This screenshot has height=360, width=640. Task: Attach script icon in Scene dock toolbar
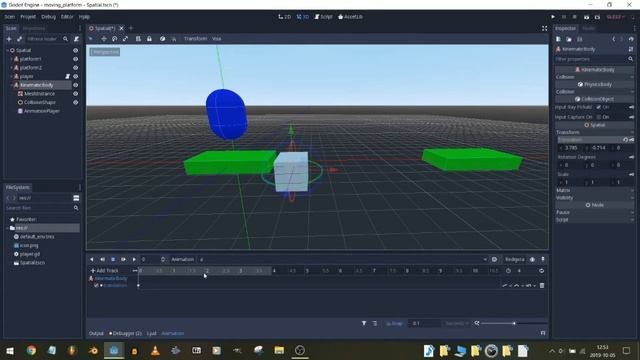coord(76,39)
